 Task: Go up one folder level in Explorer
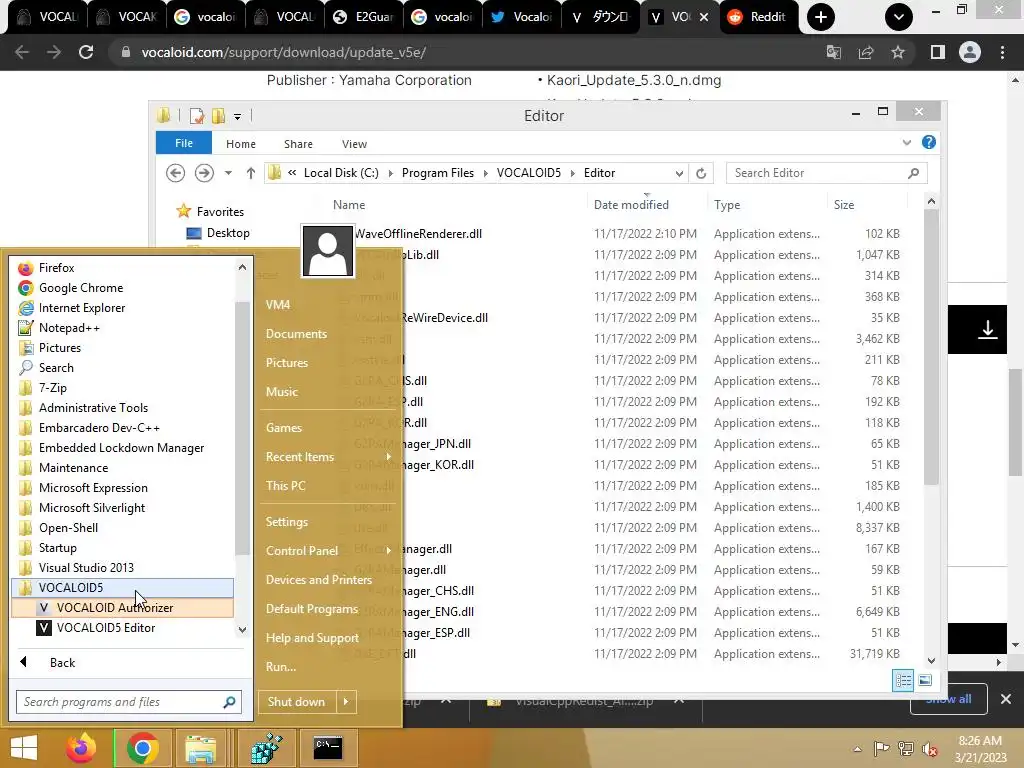[x=251, y=173]
